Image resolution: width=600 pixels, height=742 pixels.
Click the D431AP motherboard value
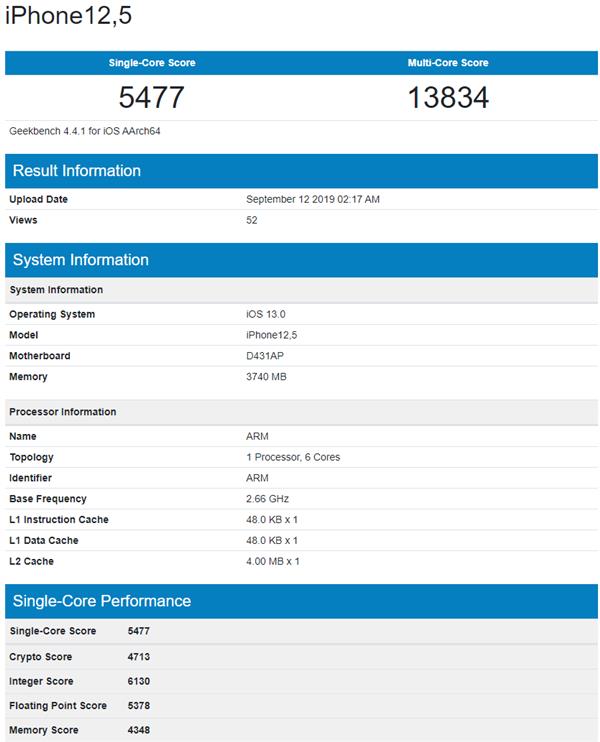(x=265, y=356)
